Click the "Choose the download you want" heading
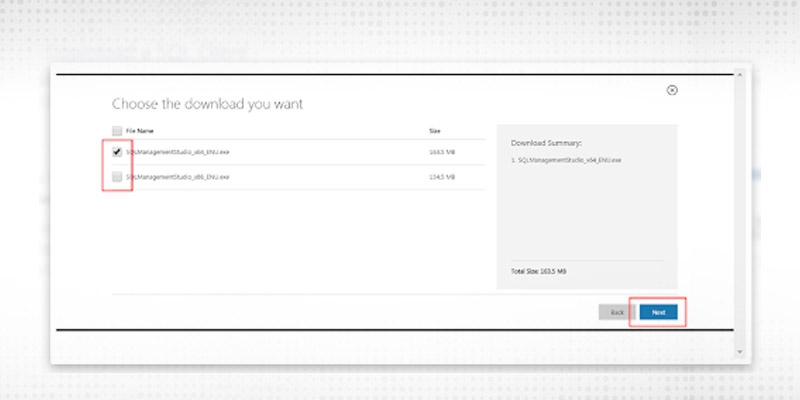Screen dimensions: 800x400 [x=207, y=104]
